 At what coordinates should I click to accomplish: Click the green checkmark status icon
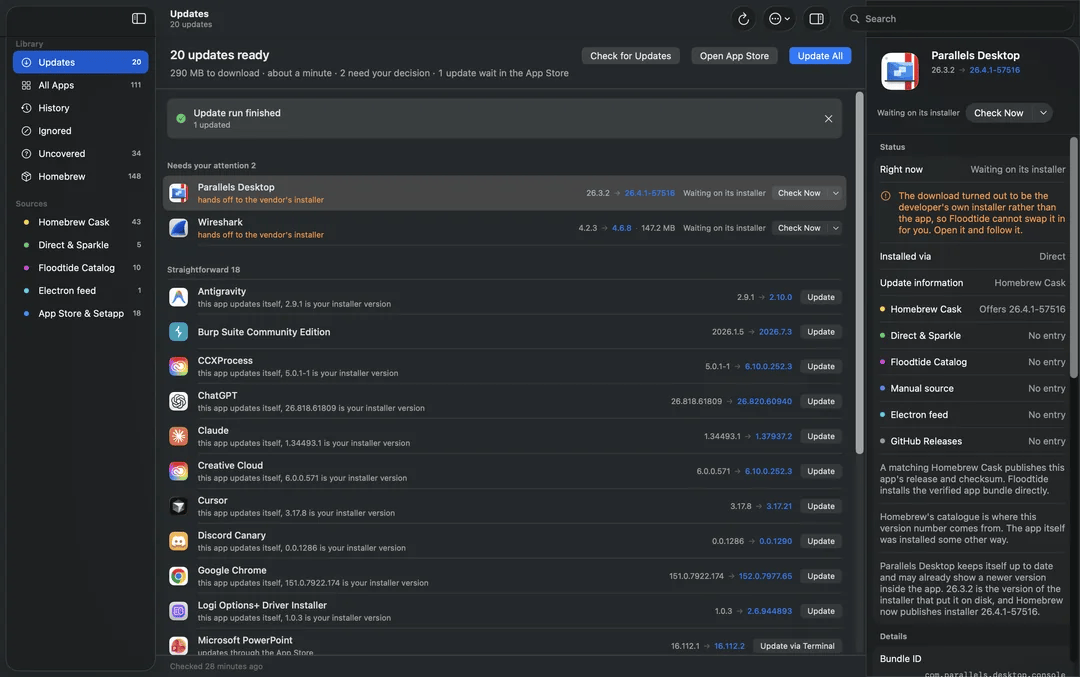click(181, 118)
